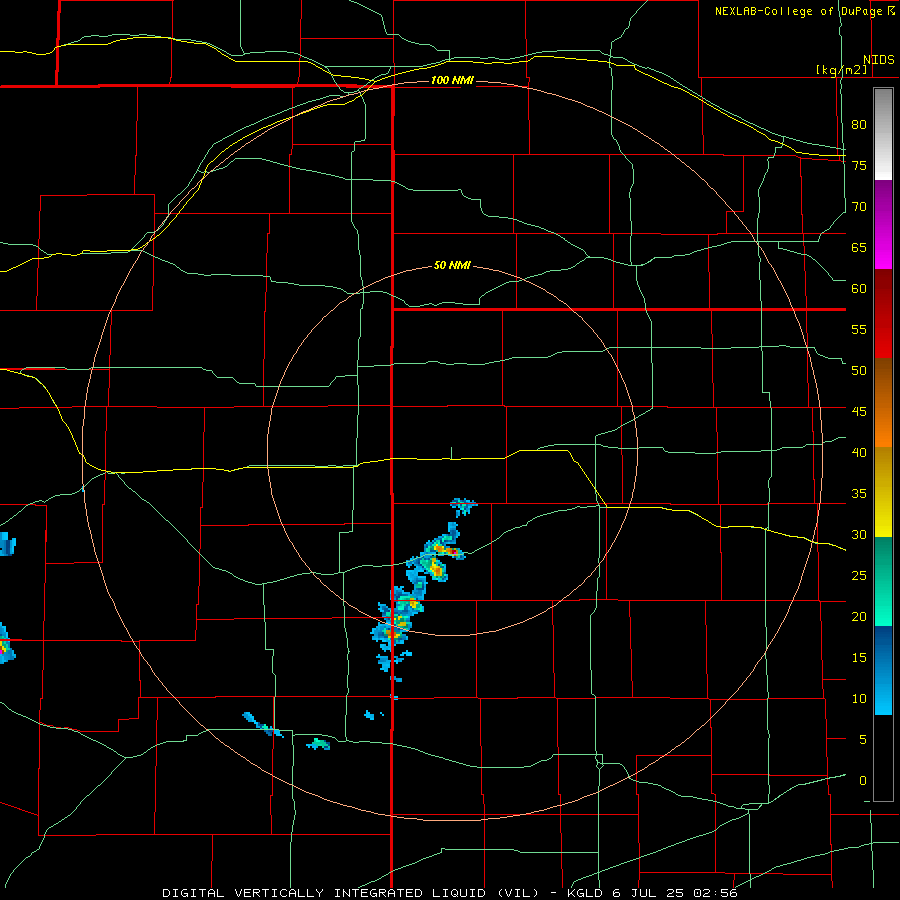Pick the white-gray top segment of the color bar
The width and height of the screenshot is (900, 900).
coord(883,134)
